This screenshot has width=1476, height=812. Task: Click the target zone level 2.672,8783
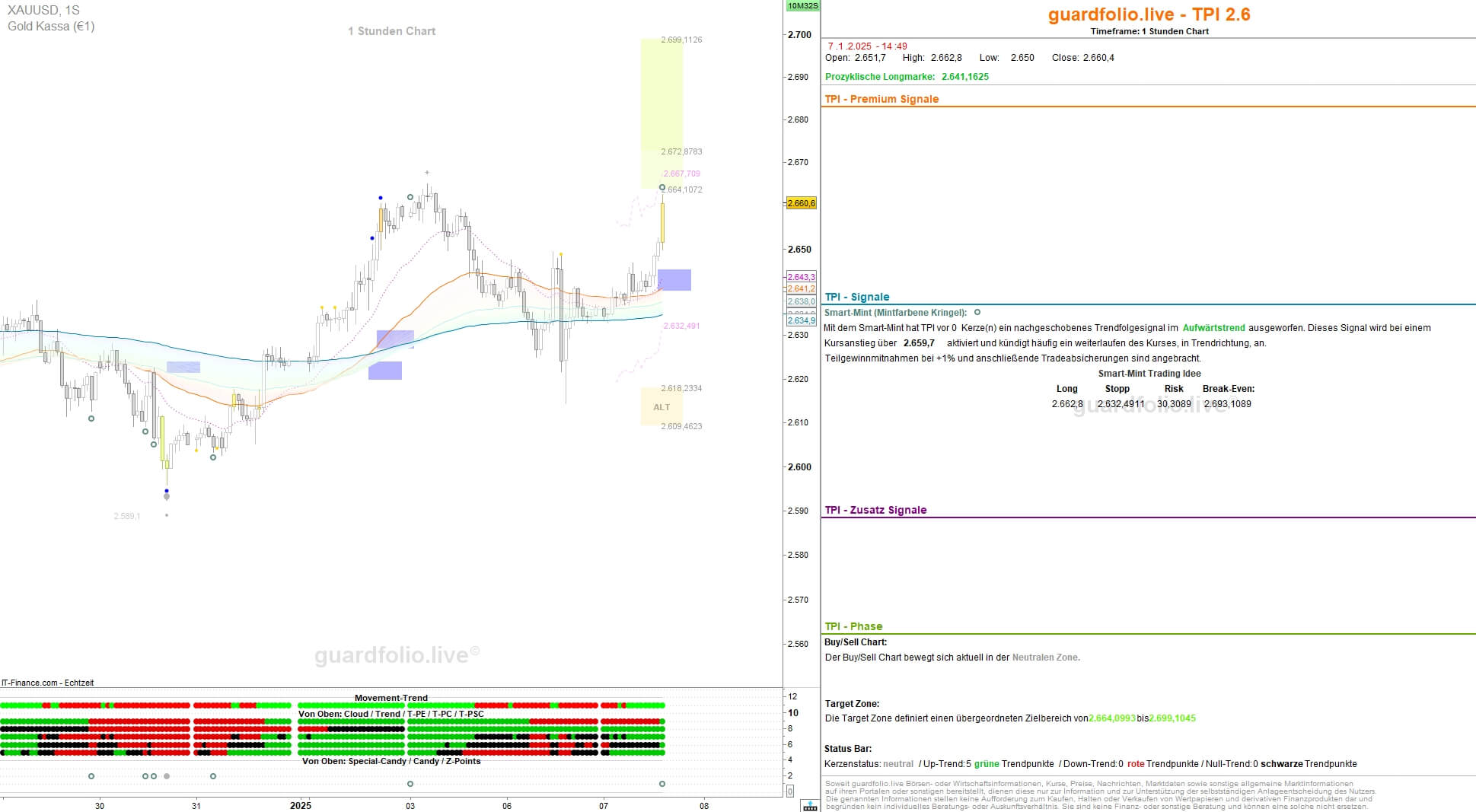(681, 151)
